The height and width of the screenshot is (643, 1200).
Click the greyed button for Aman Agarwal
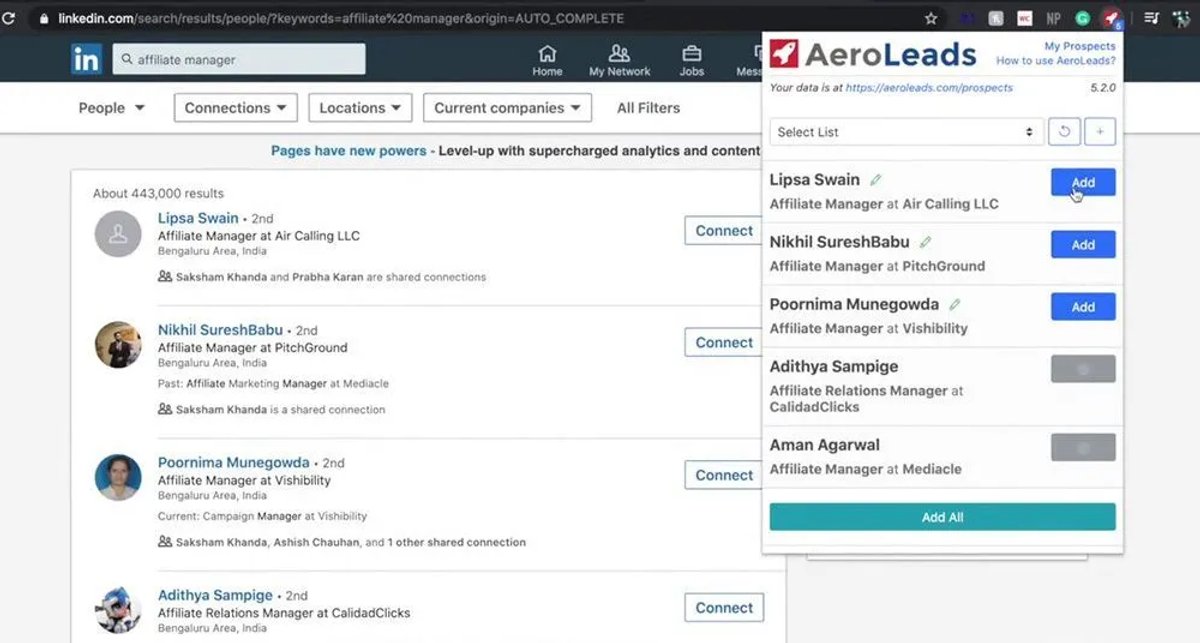tap(1083, 447)
